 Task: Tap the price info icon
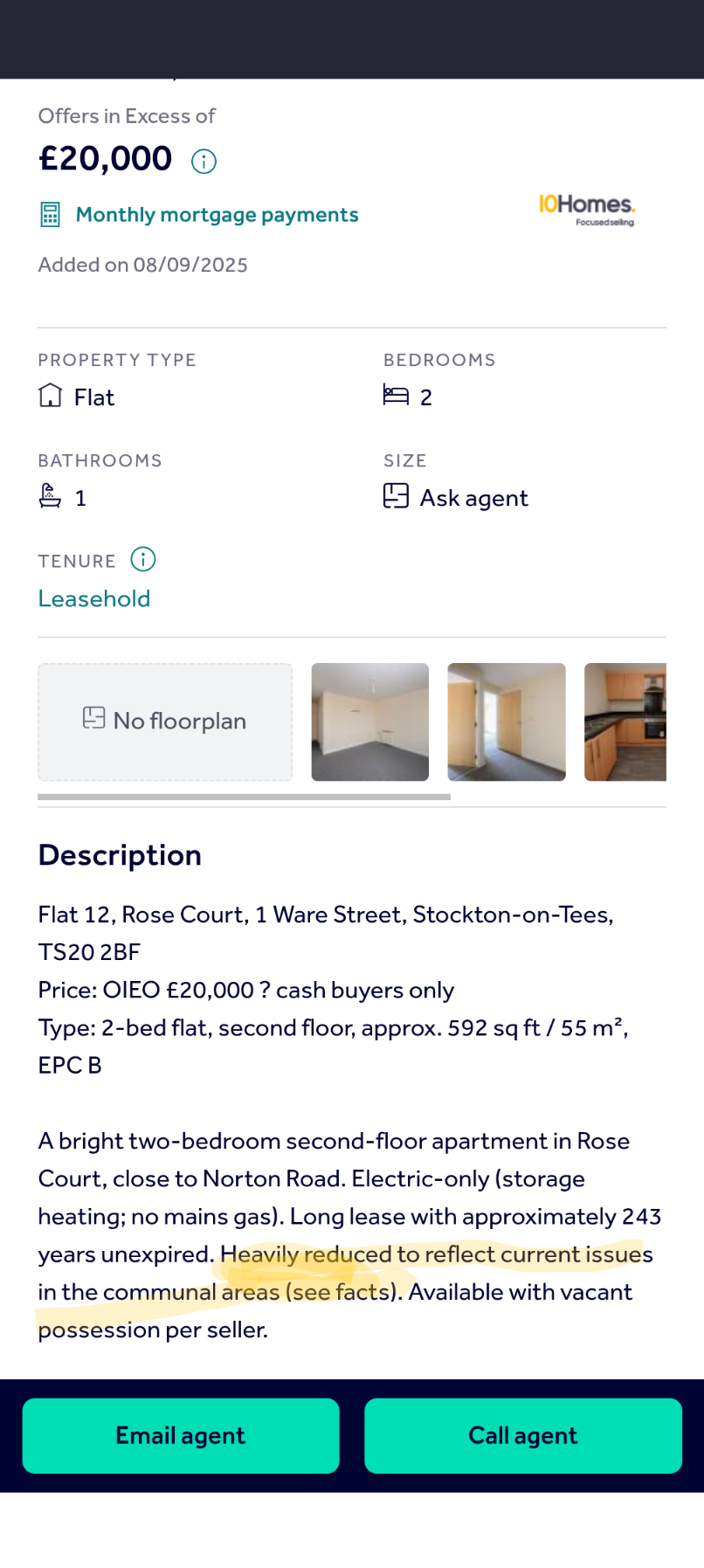204,162
